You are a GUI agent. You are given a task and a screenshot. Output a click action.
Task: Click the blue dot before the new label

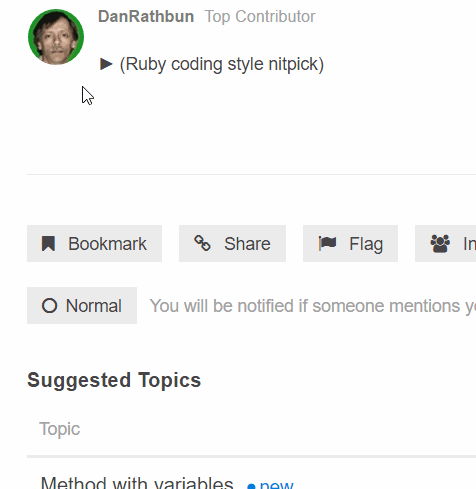pos(251,486)
